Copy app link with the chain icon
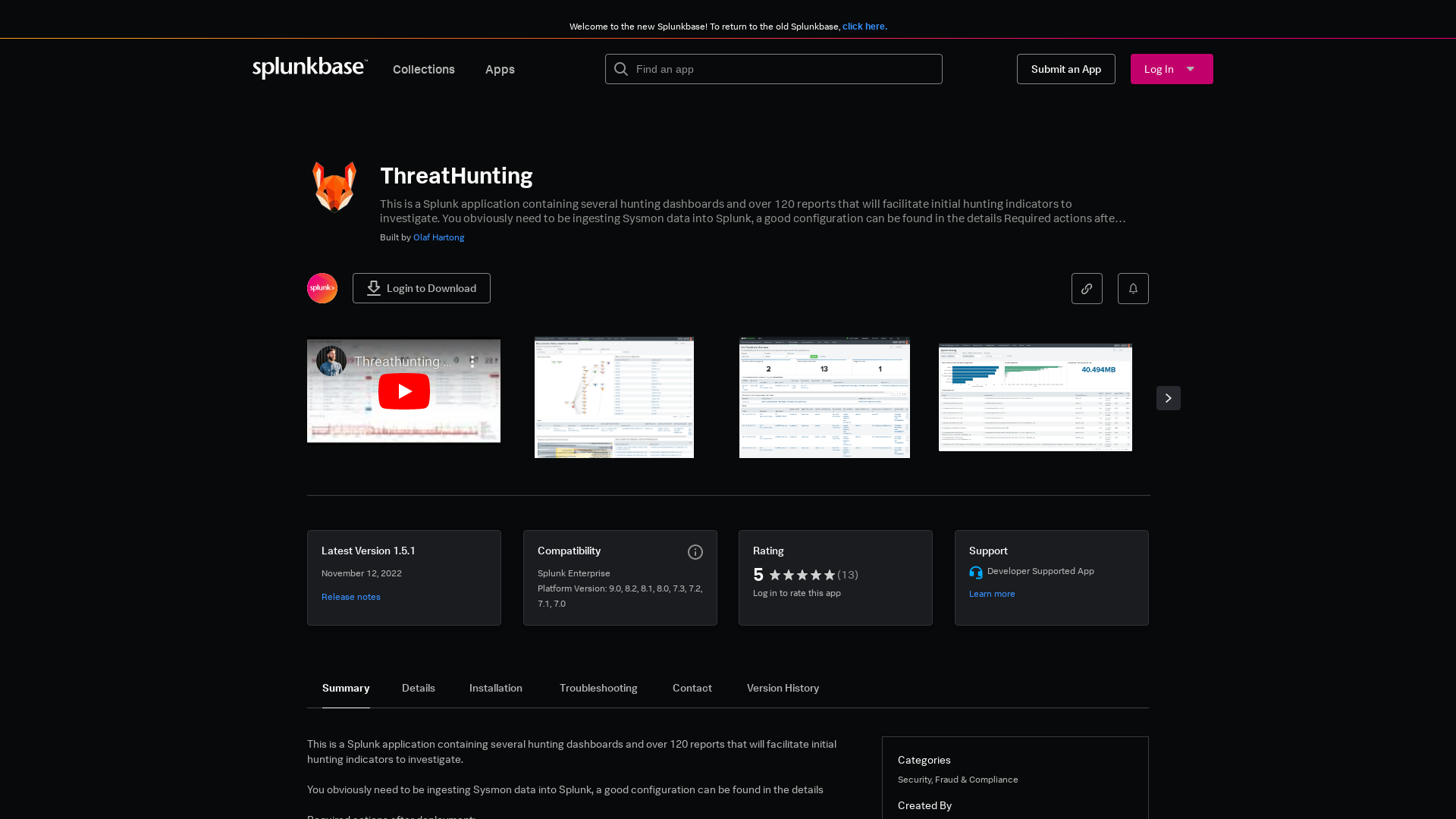The width and height of the screenshot is (1456, 819). click(1087, 288)
